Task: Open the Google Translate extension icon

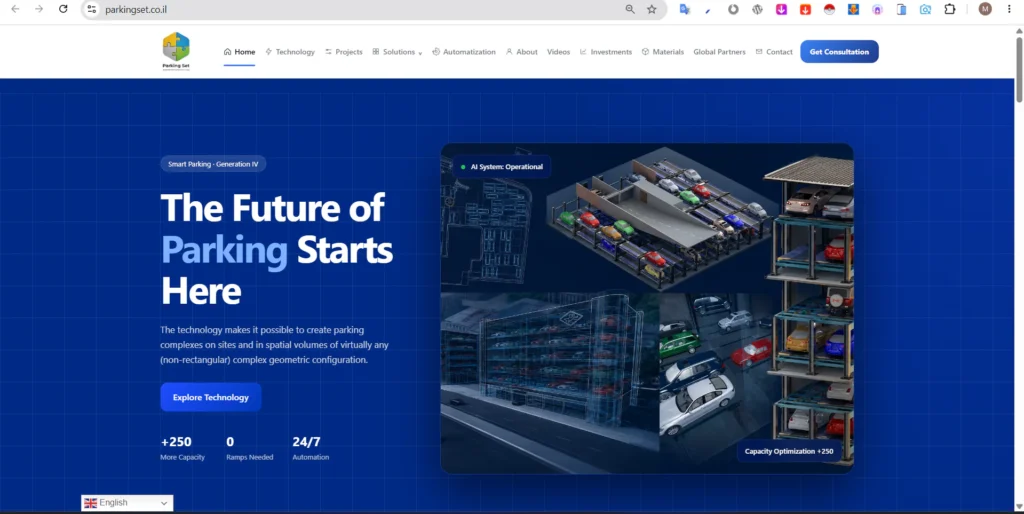Action: coord(684,9)
